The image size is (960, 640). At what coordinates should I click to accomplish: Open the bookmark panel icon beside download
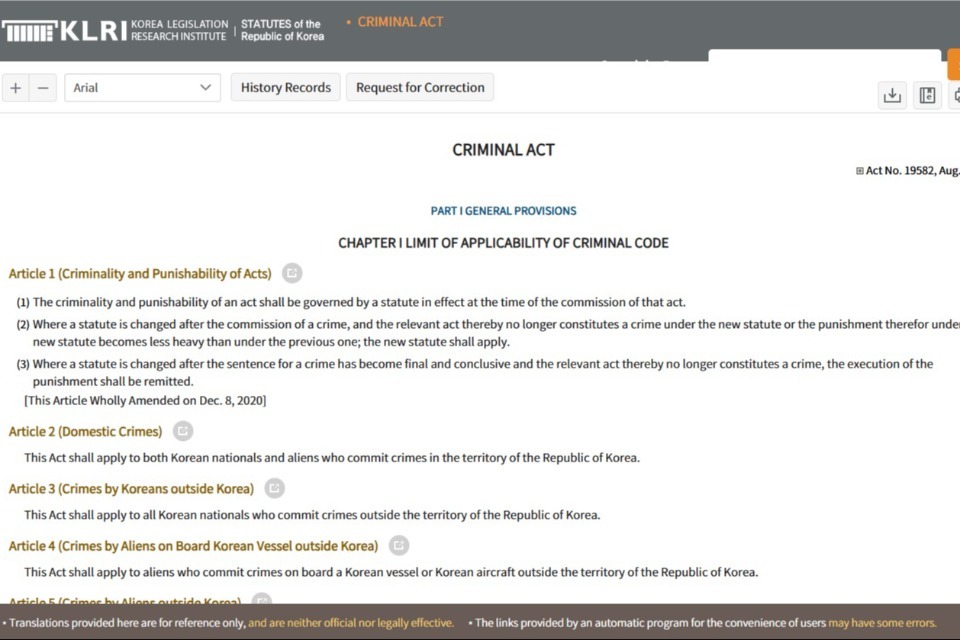click(927, 95)
